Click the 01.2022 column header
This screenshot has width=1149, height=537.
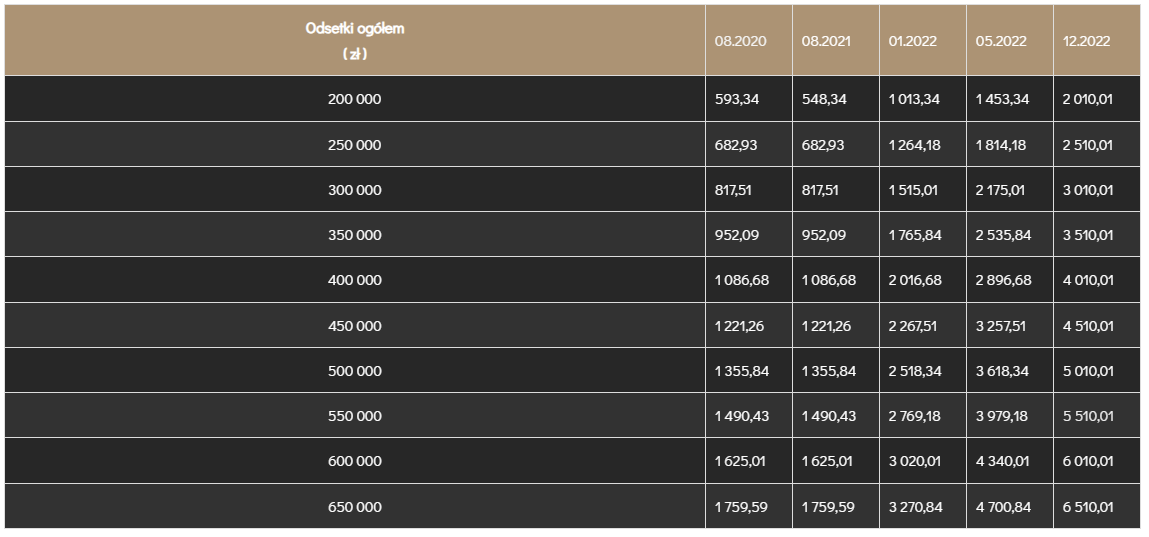coord(913,42)
